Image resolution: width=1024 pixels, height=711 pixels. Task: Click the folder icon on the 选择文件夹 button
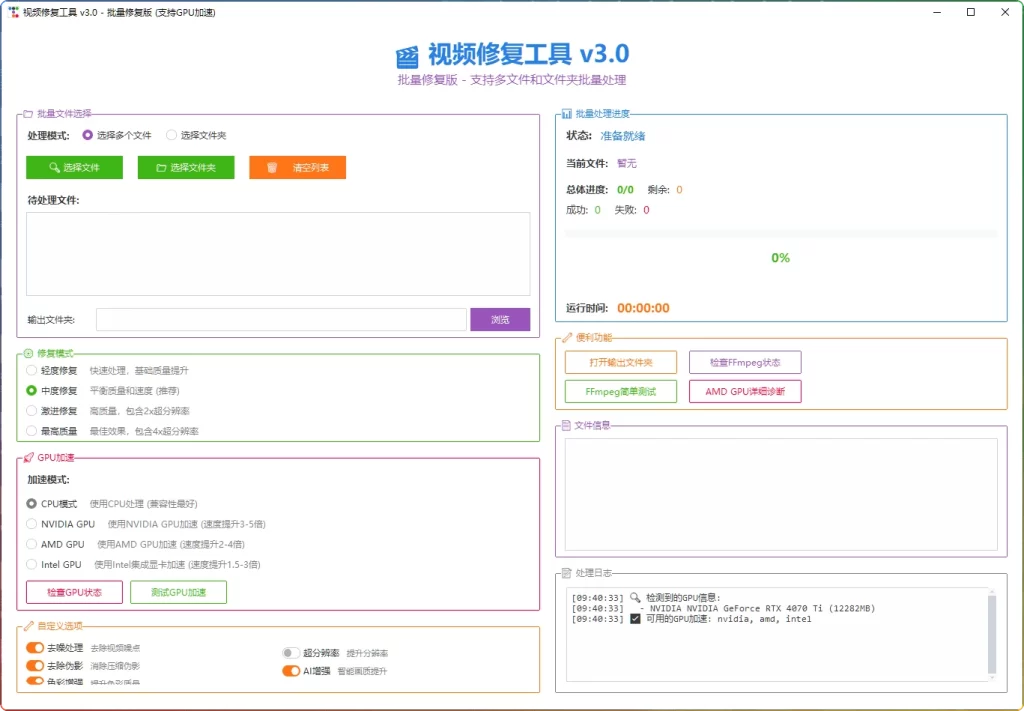163,167
